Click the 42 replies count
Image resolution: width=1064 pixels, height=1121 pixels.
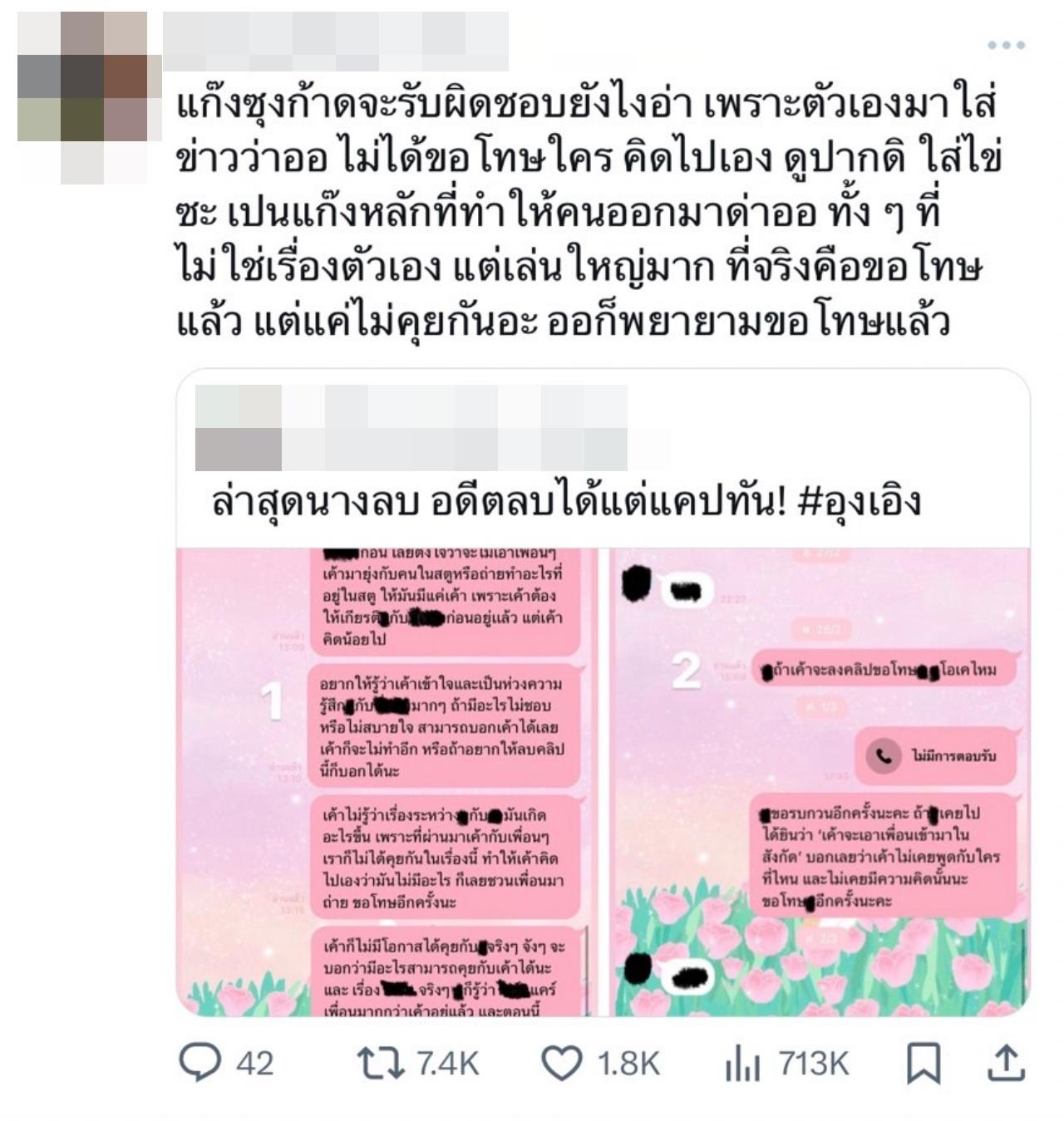(x=254, y=1064)
